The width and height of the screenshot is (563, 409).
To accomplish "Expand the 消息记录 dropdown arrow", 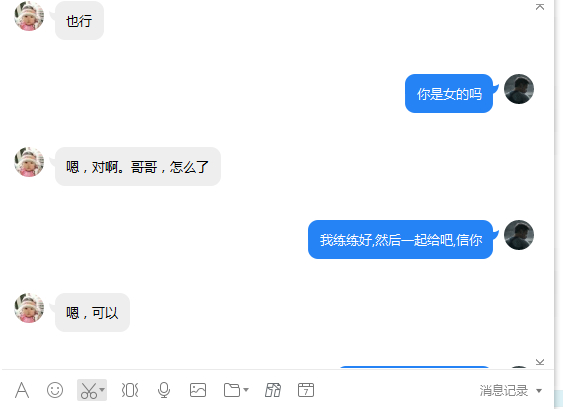I will 539,391.
